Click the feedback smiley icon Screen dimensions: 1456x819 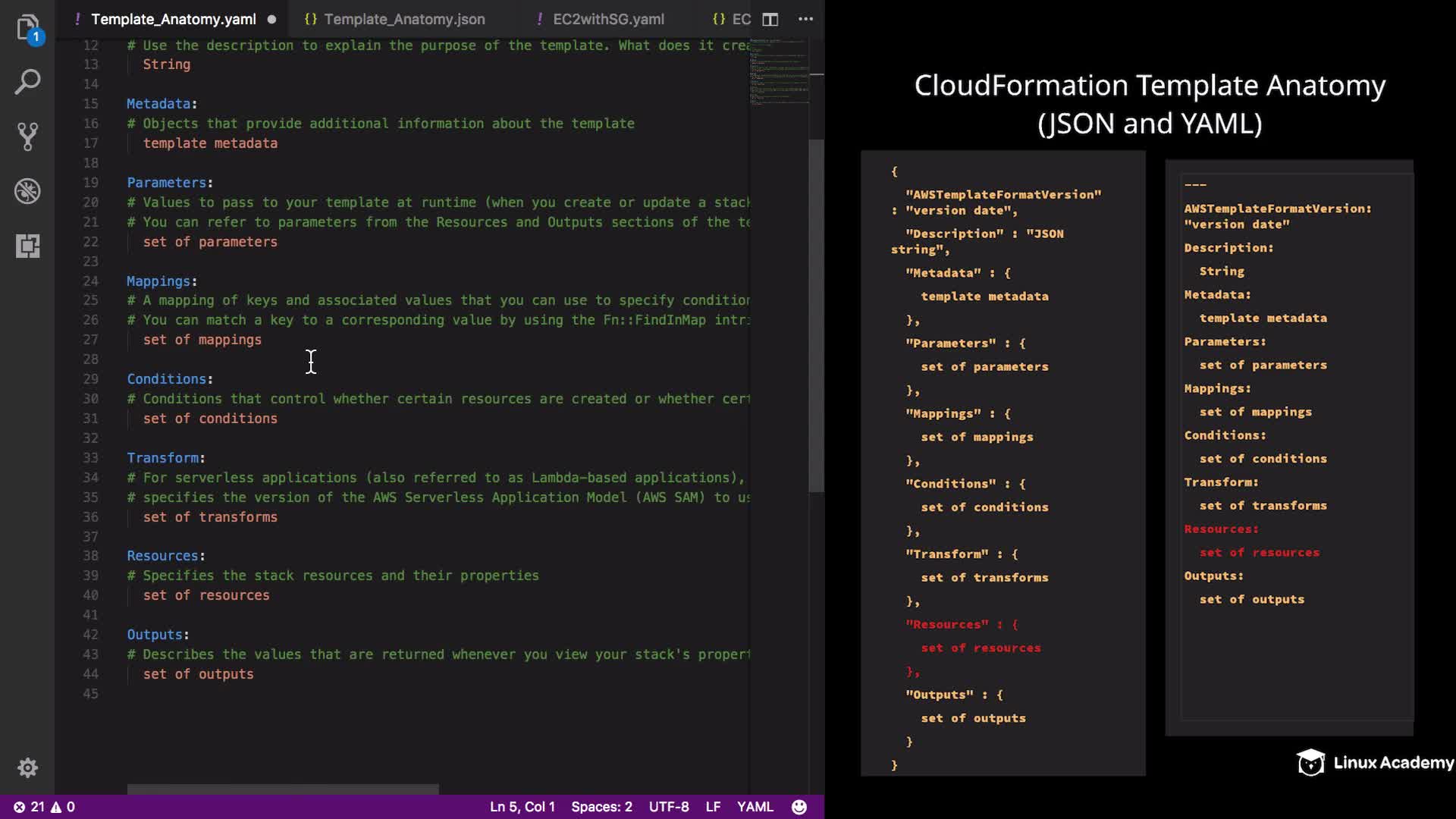pyautogui.click(x=799, y=807)
